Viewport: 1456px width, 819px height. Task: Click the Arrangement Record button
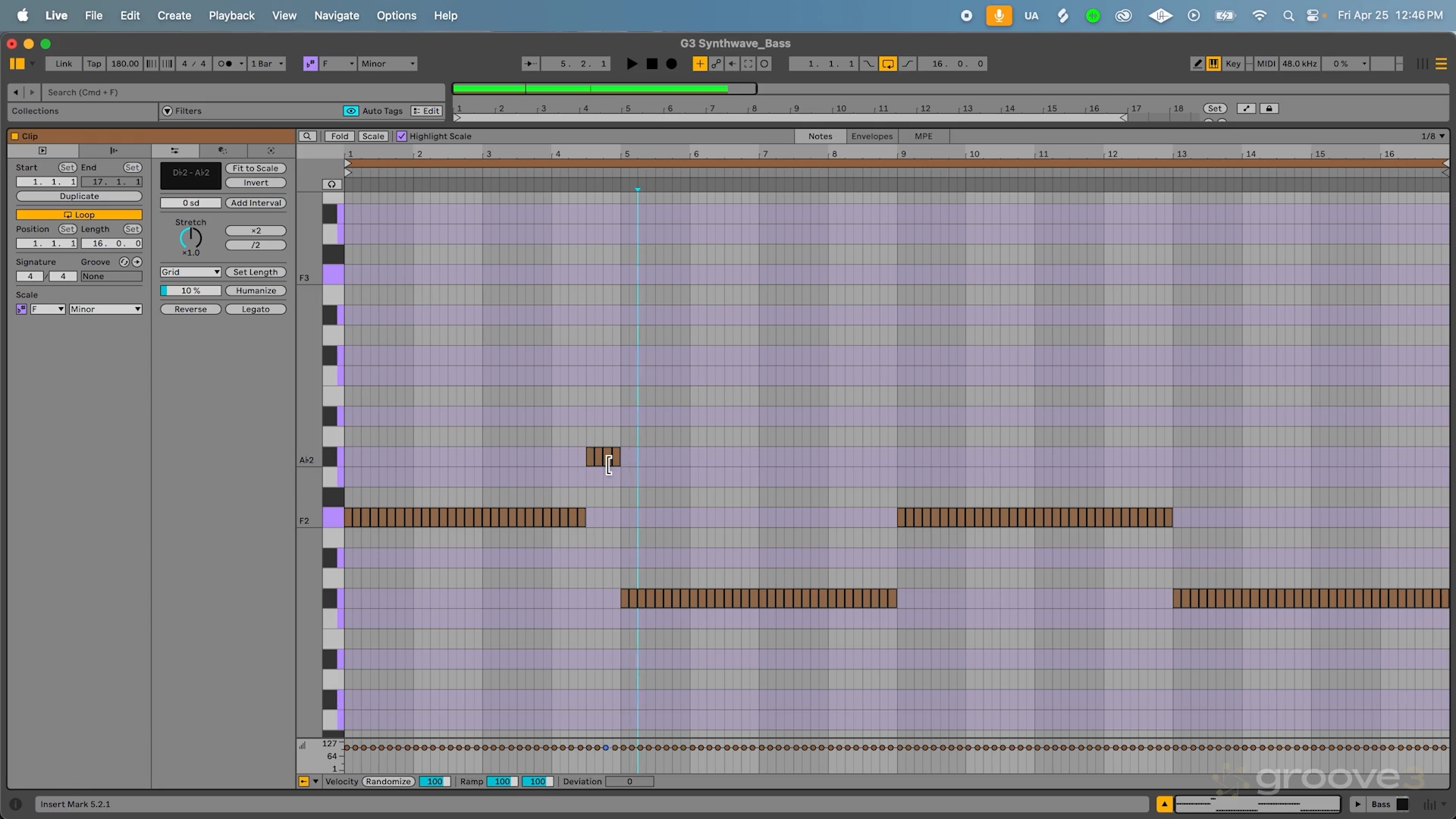click(x=672, y=64)
